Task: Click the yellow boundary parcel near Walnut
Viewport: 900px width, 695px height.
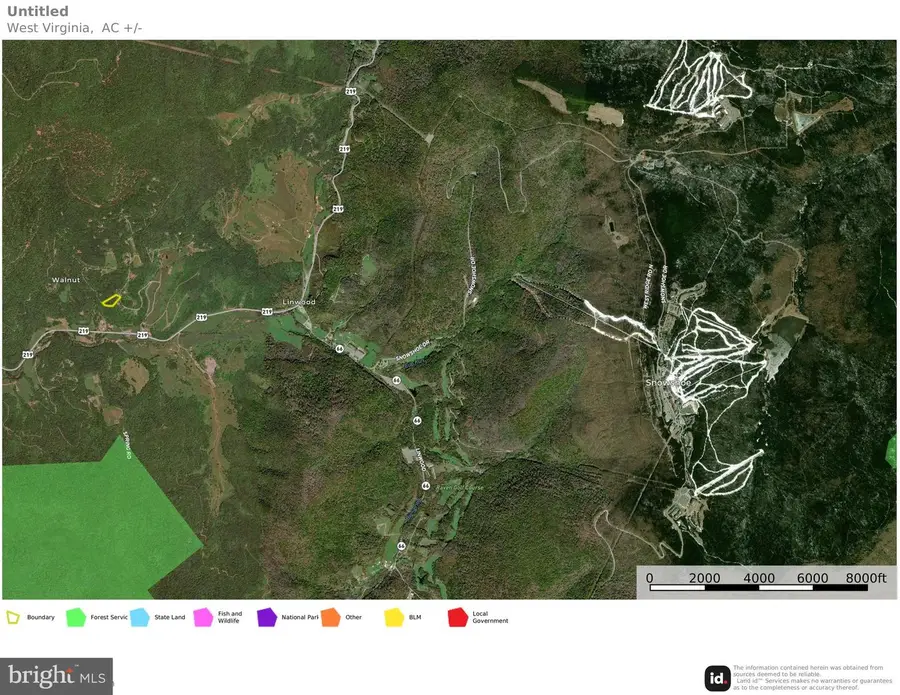Action: (x=110, y=301)
